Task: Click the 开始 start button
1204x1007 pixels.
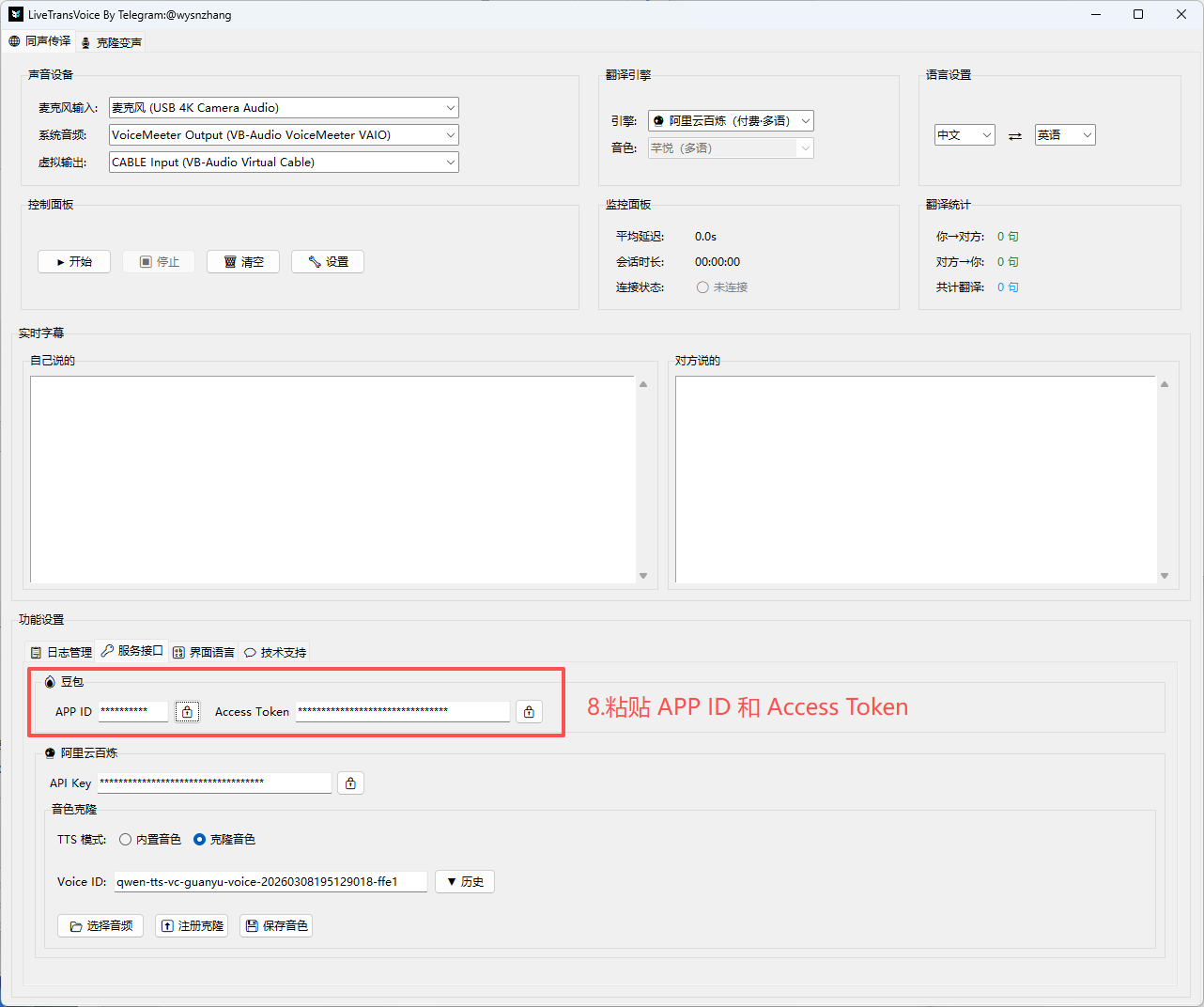Action: pyautogui.click(x=74, y=262)
